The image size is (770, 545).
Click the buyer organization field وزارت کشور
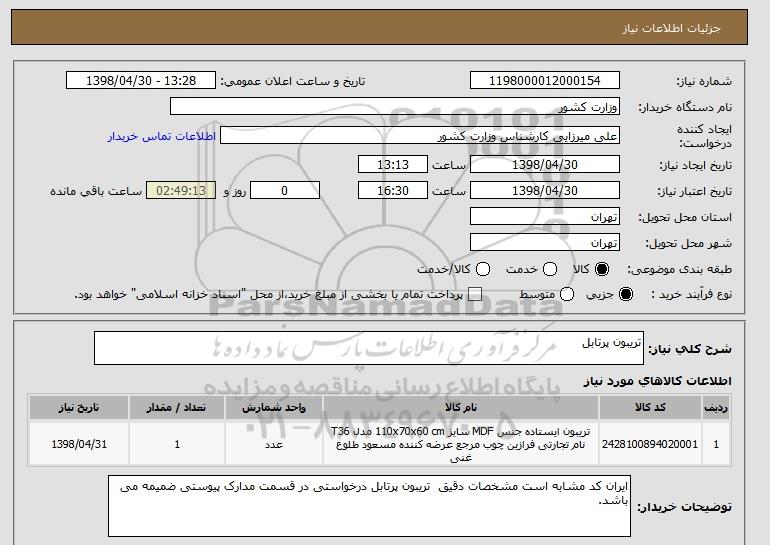coord(395,107)
